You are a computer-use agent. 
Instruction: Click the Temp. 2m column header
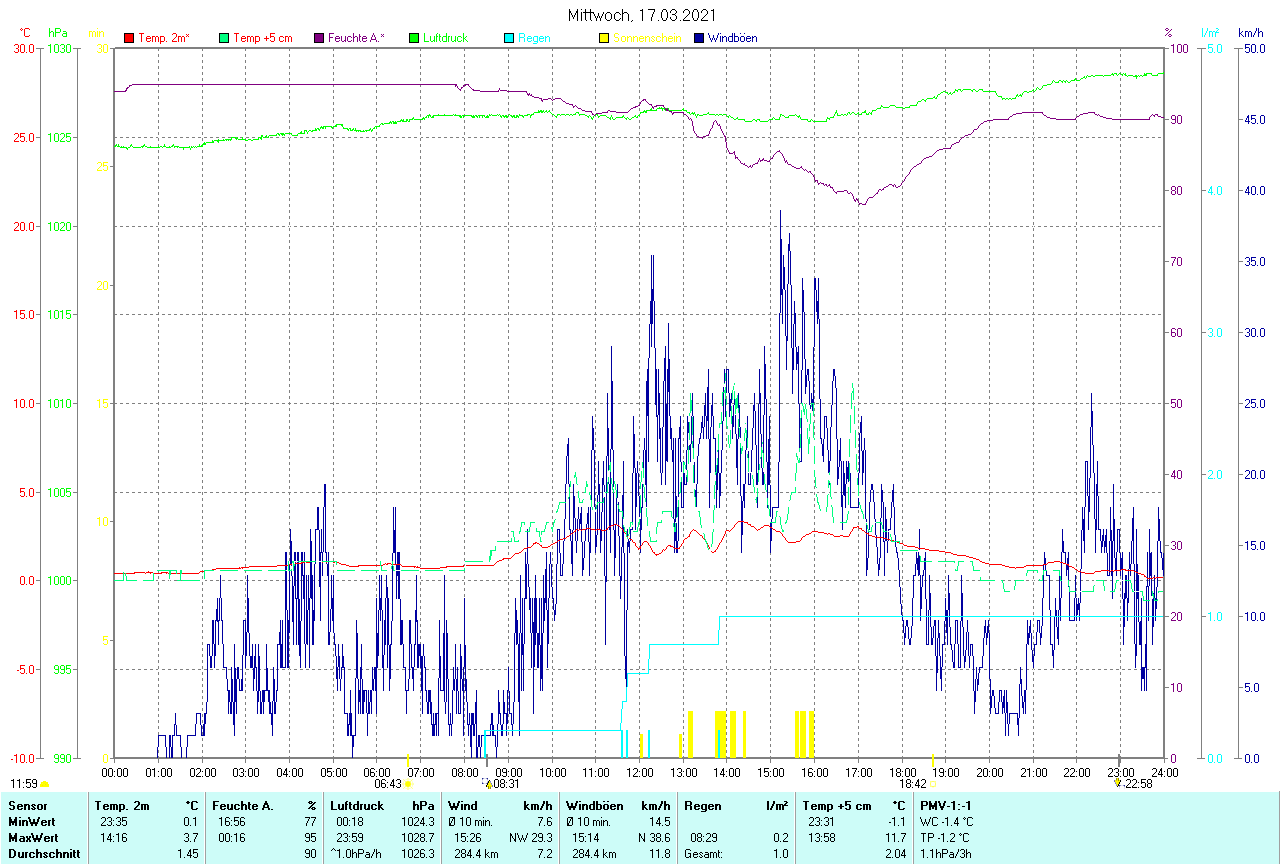[122, 805]
